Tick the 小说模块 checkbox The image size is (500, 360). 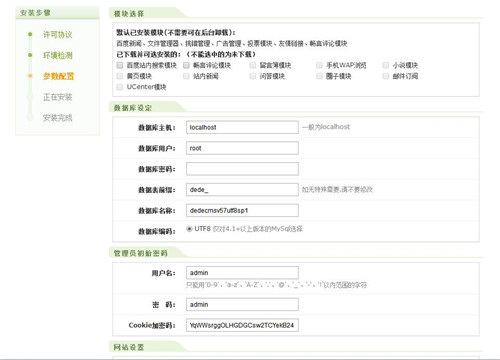[386, 65]
